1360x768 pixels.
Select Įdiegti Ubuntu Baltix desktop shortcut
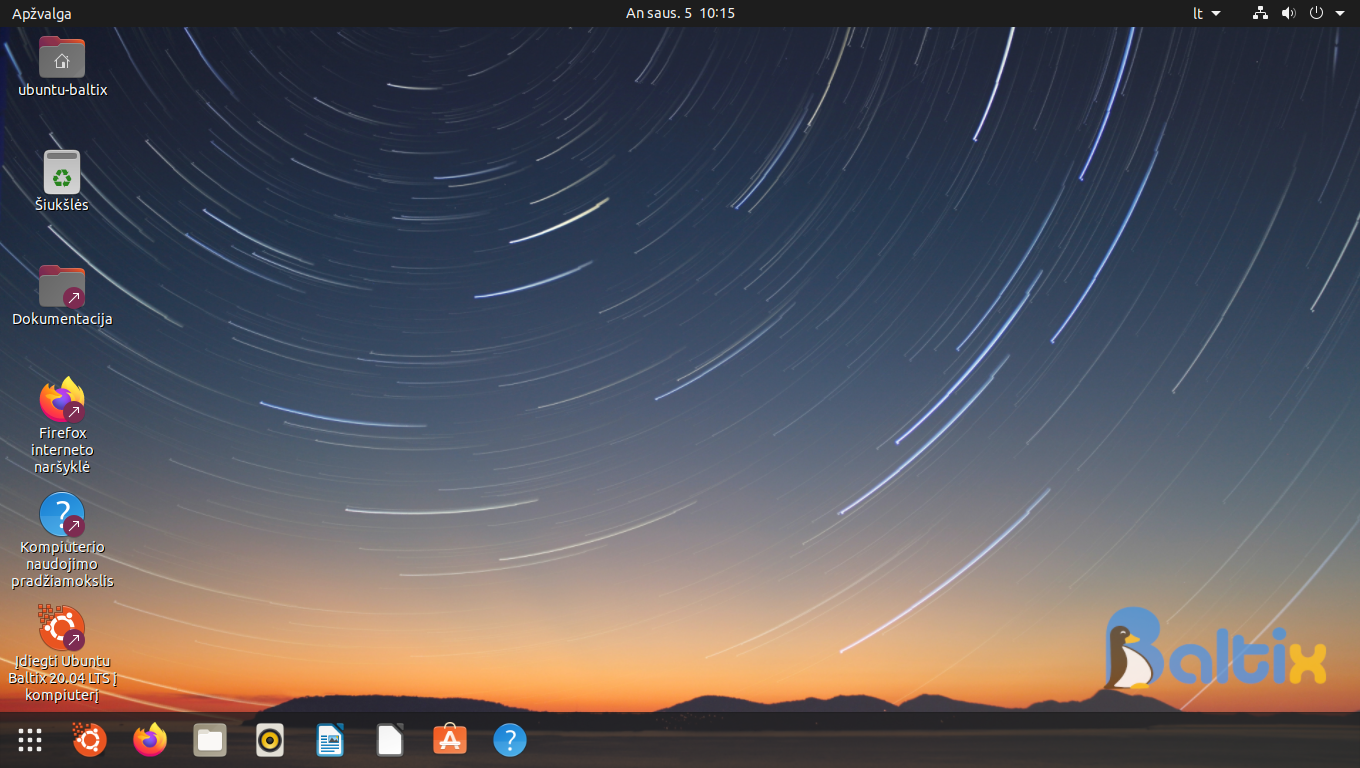click(62, 629)
